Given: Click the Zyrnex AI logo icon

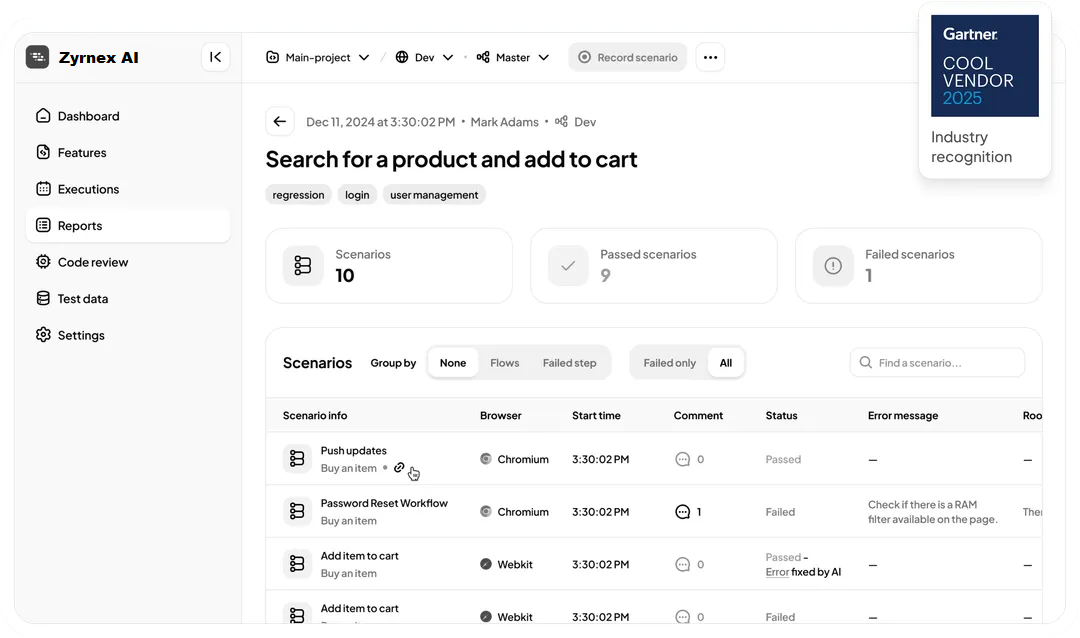Looking at the screenshot, I should [37, 57].
